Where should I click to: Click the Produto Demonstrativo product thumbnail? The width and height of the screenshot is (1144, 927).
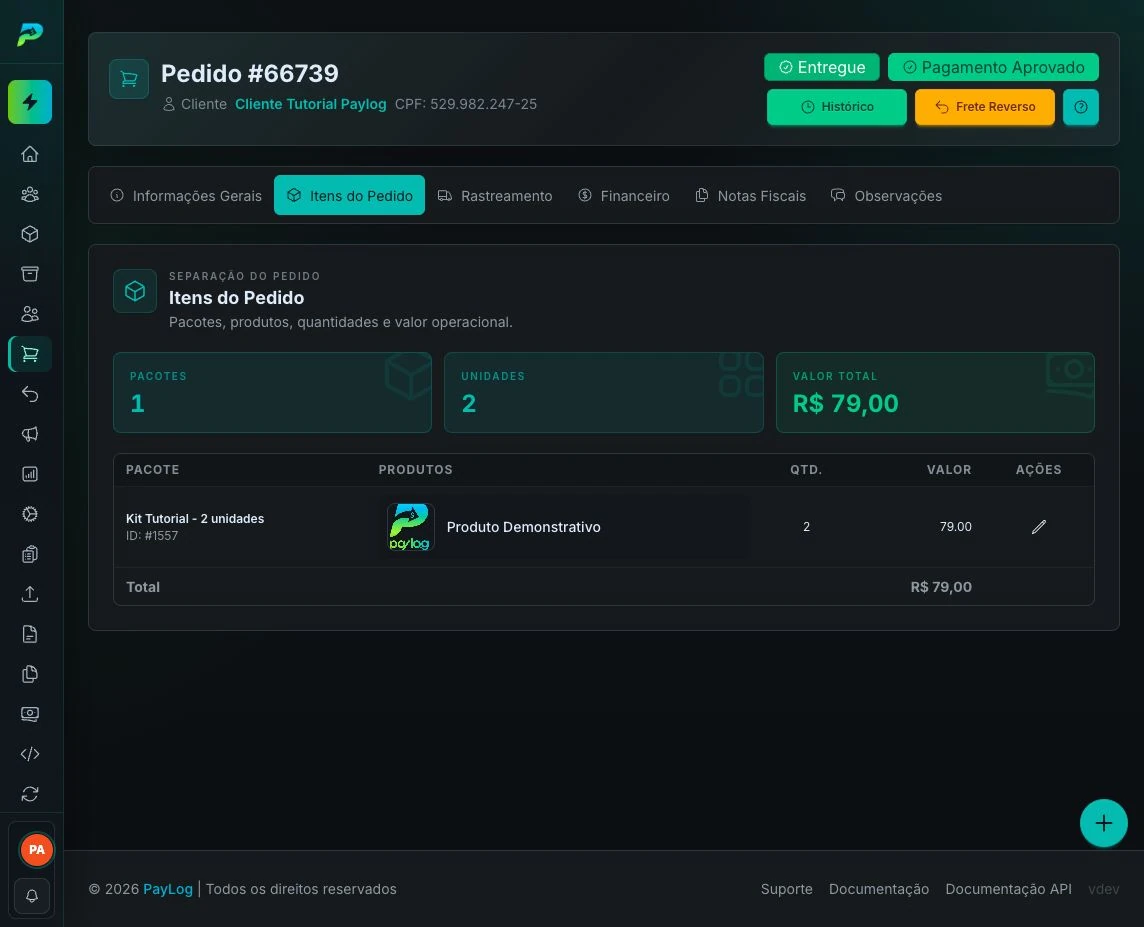point(411,527)
